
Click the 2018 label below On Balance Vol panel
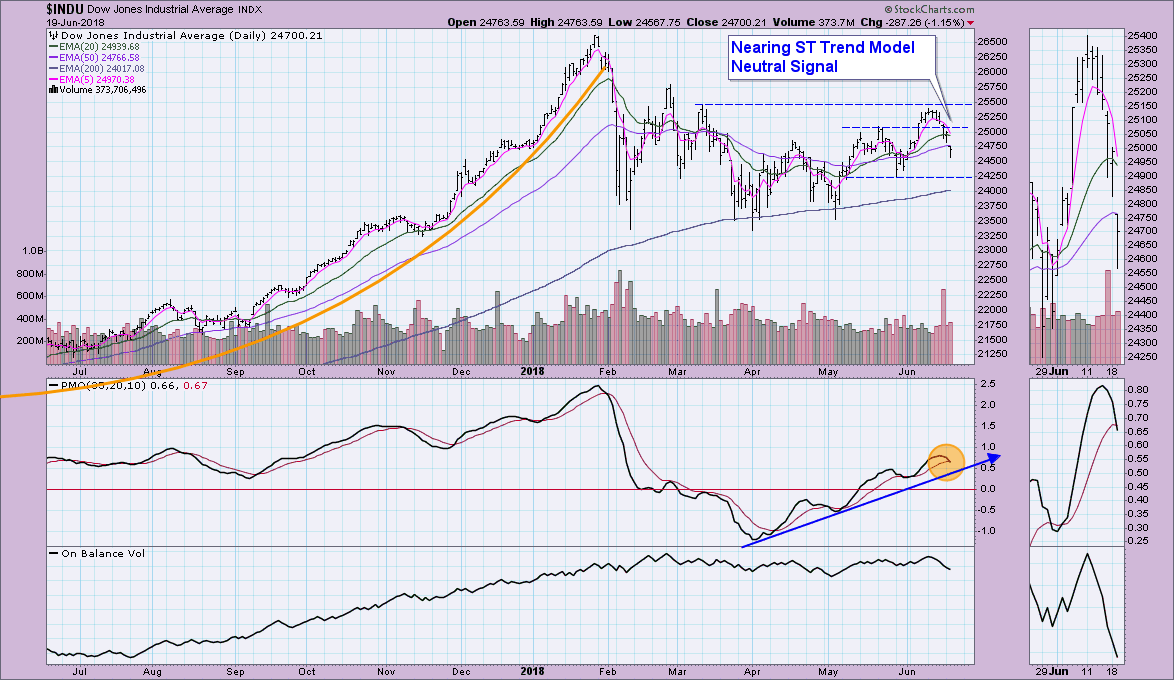[x=532, y=672]
